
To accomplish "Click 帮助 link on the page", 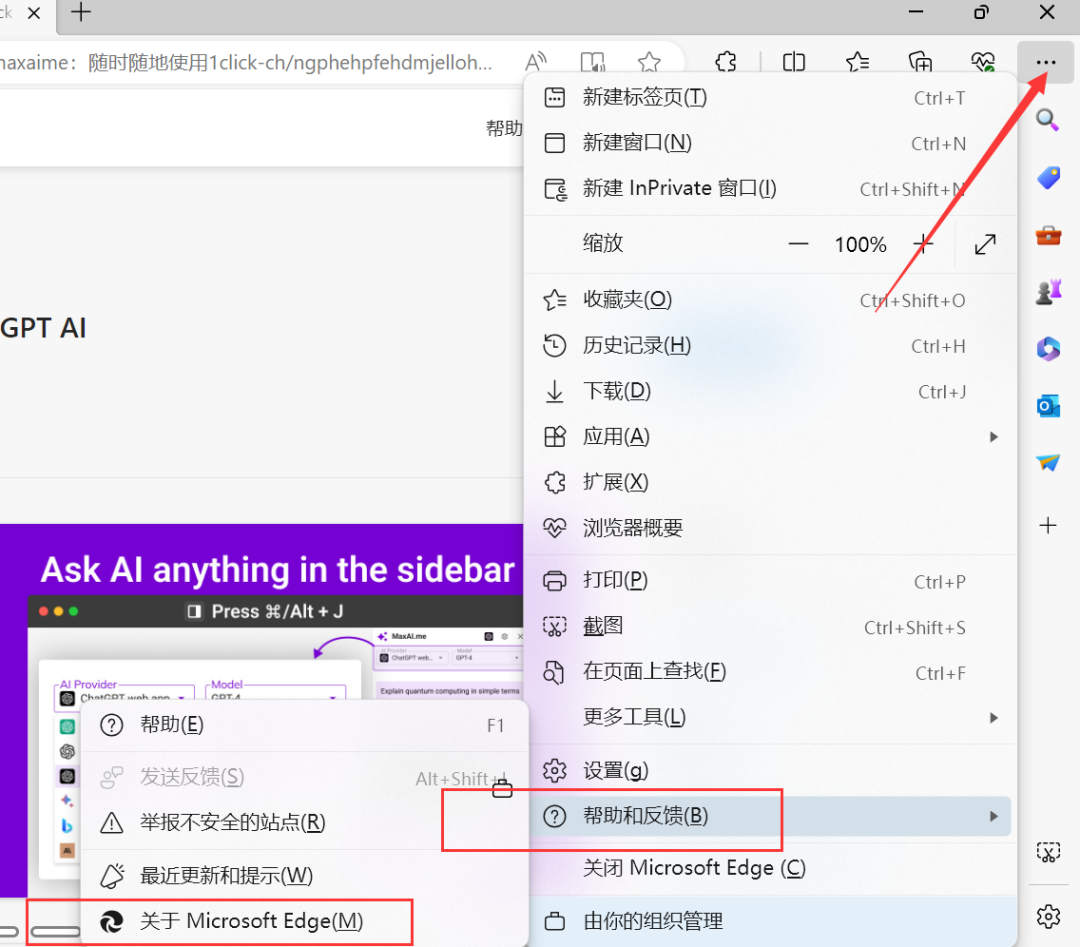I will coord(504,128).
